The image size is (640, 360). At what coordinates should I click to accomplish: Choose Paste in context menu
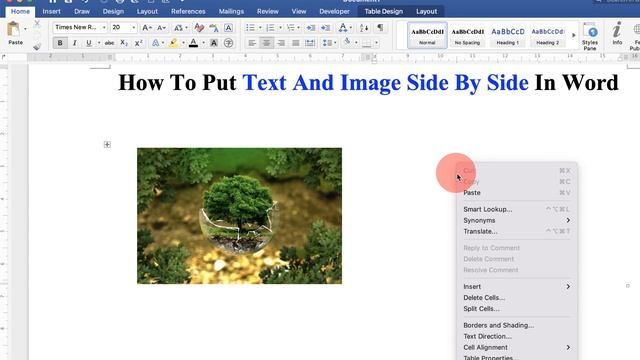point(517,193)
